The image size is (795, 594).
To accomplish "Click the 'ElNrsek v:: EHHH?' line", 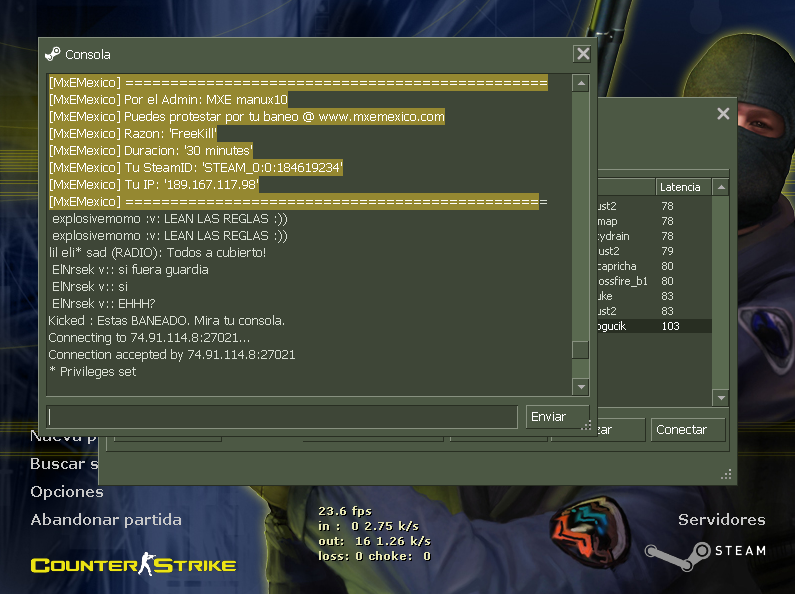I will coord(103,304).
